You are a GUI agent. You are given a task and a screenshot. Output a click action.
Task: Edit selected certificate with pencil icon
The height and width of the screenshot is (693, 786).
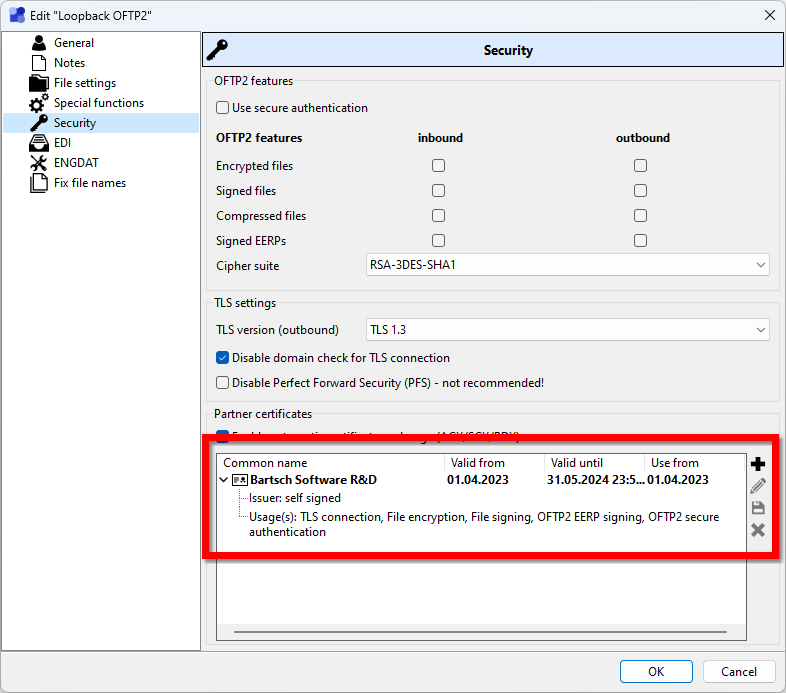(758, 485)
